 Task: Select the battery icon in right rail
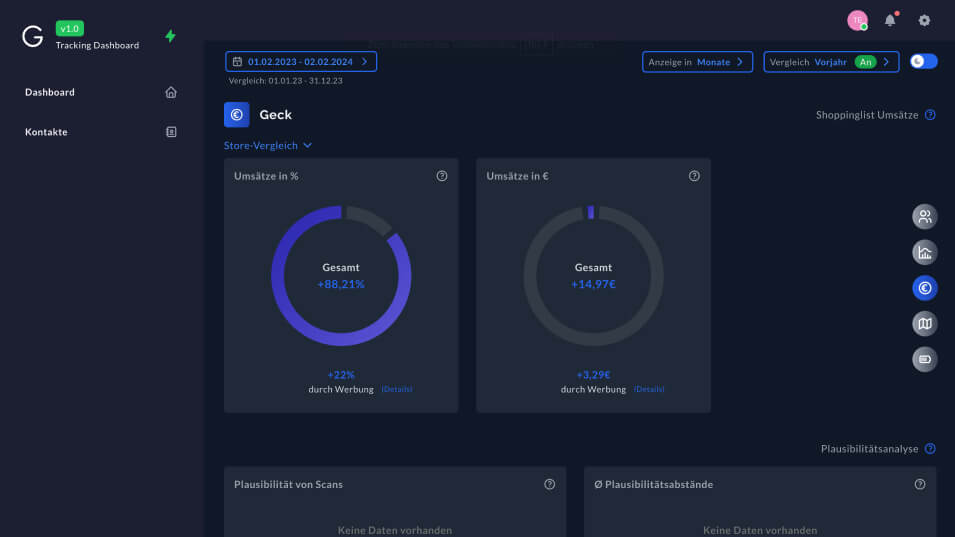pos(925,359)
